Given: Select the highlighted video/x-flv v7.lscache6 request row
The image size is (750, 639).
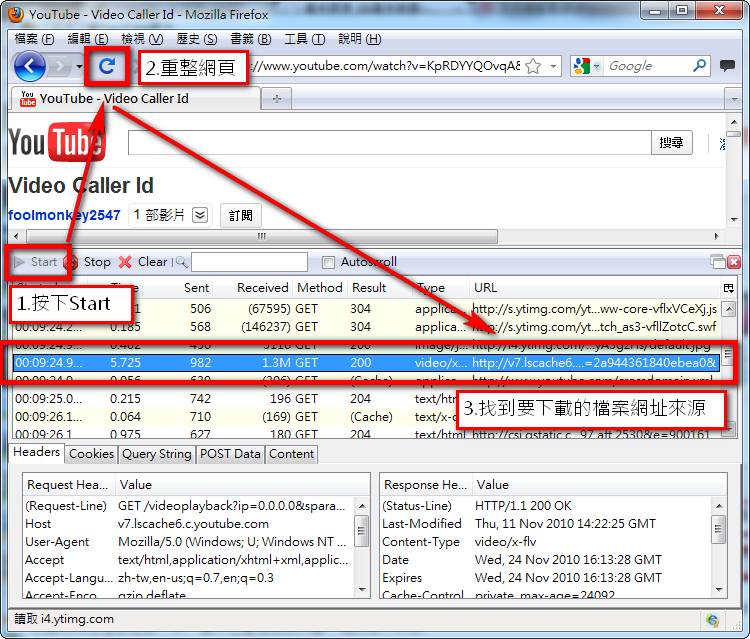Looking at the screenshot, I should pyautogui.click(x=366, y=363).
